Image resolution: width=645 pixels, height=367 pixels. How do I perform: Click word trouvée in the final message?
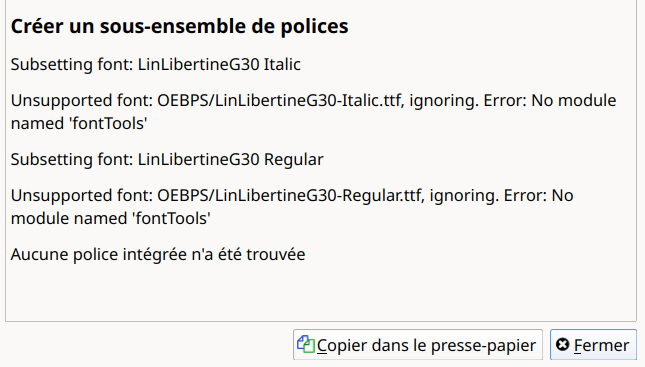point(276,255)
